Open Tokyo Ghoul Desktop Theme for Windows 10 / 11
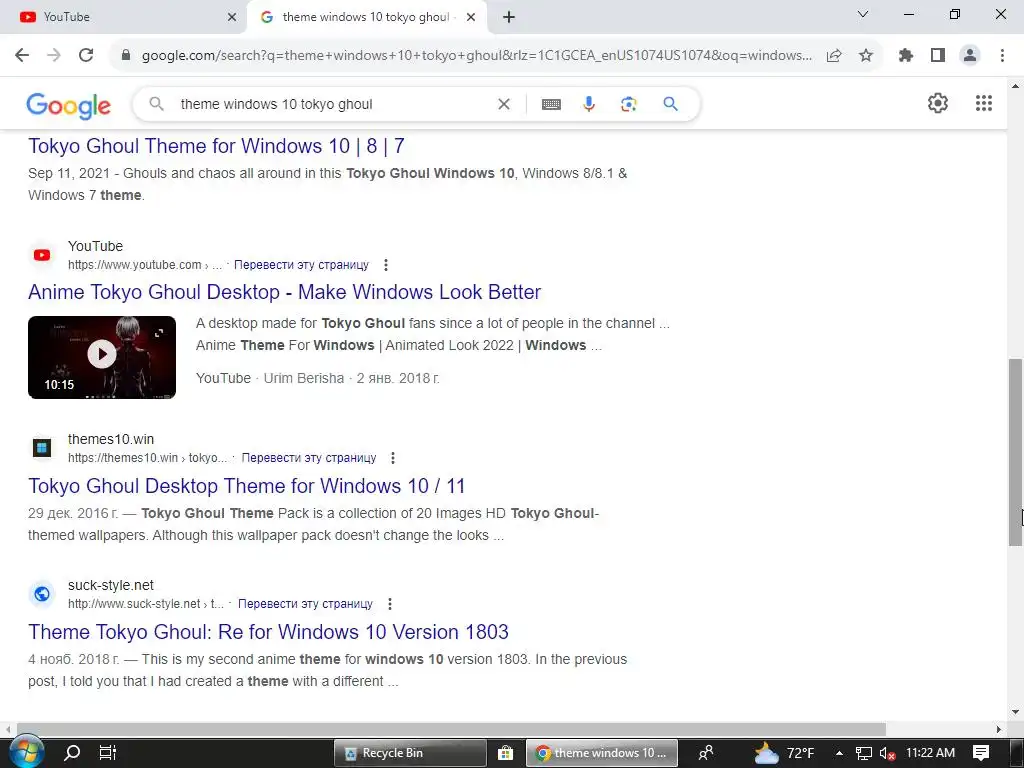1024x768 pixels. 246,486
